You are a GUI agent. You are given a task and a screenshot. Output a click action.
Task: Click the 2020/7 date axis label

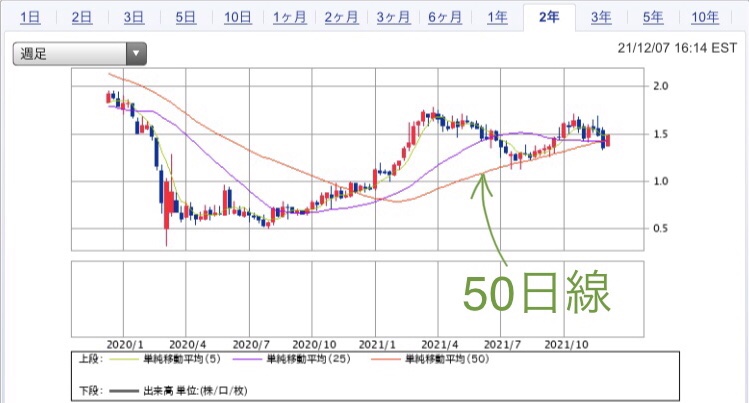pos(251,344)
